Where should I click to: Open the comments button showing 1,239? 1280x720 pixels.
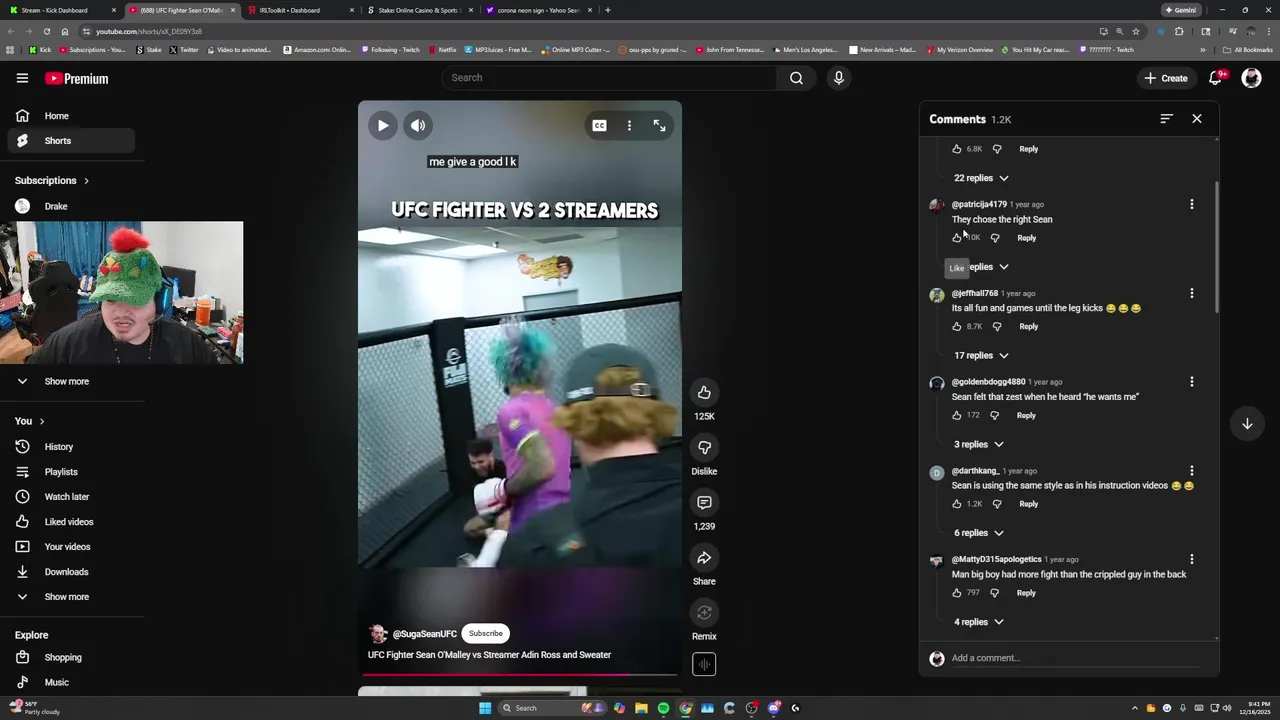click(x=704, y=502)
